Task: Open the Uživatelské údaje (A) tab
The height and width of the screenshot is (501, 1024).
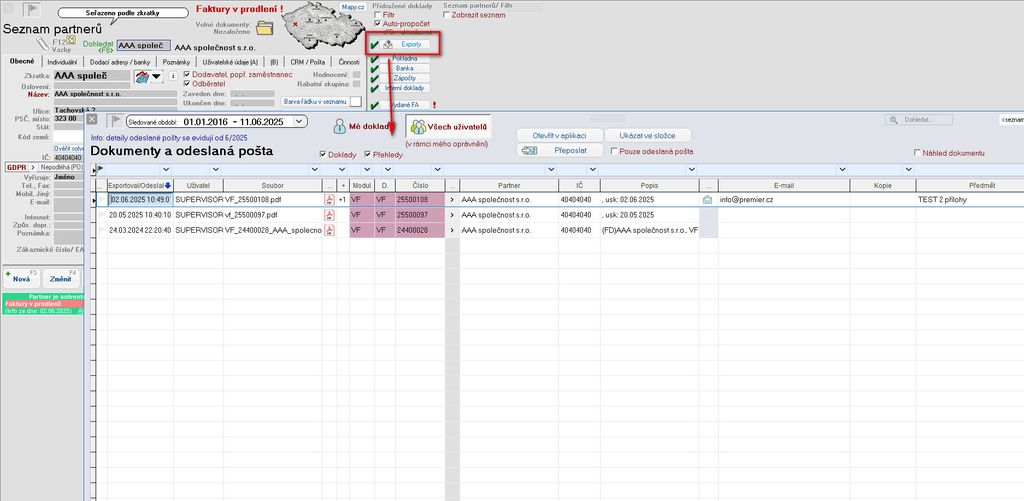Action: coord(230,62)
